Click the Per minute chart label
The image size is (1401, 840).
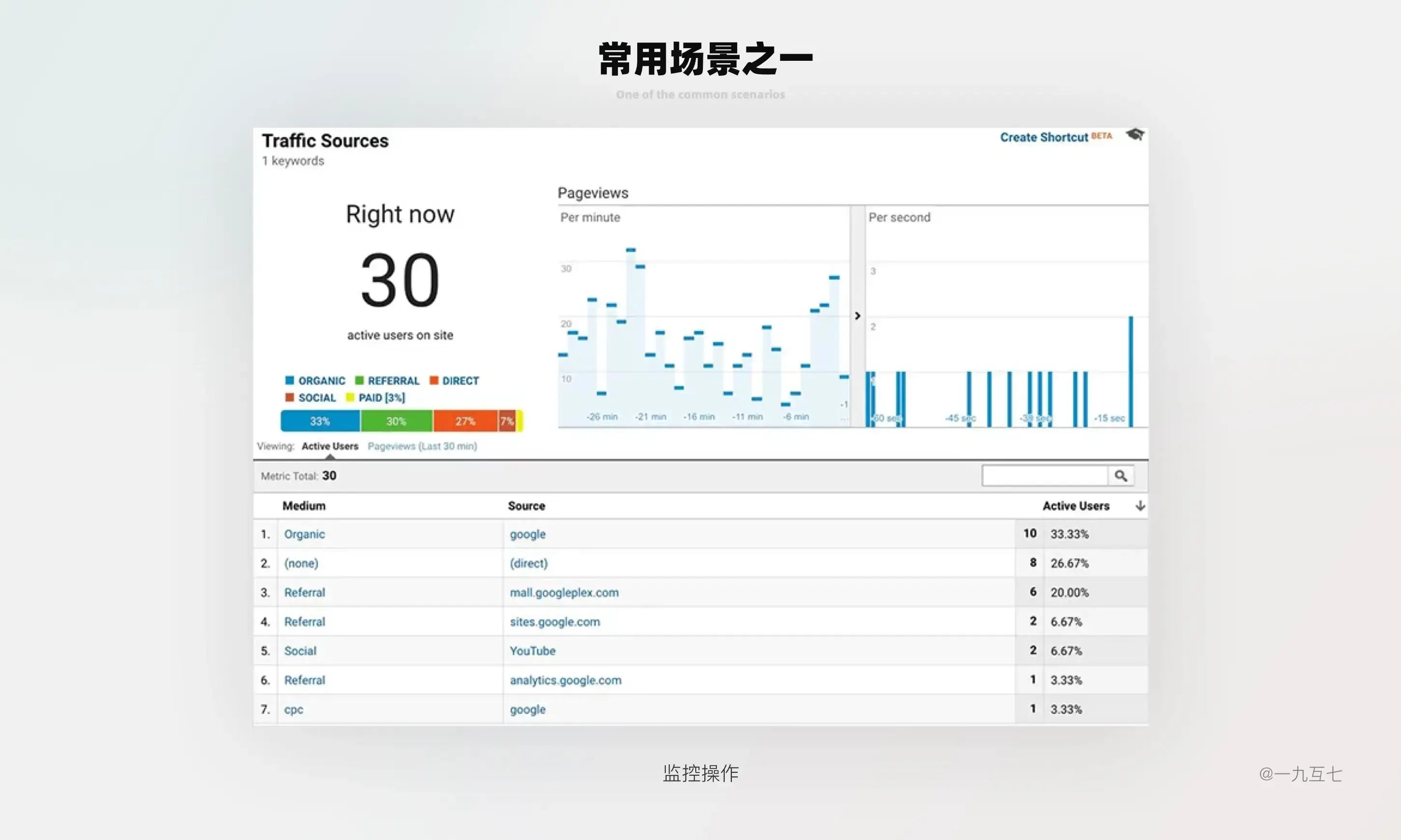[590, 217]
